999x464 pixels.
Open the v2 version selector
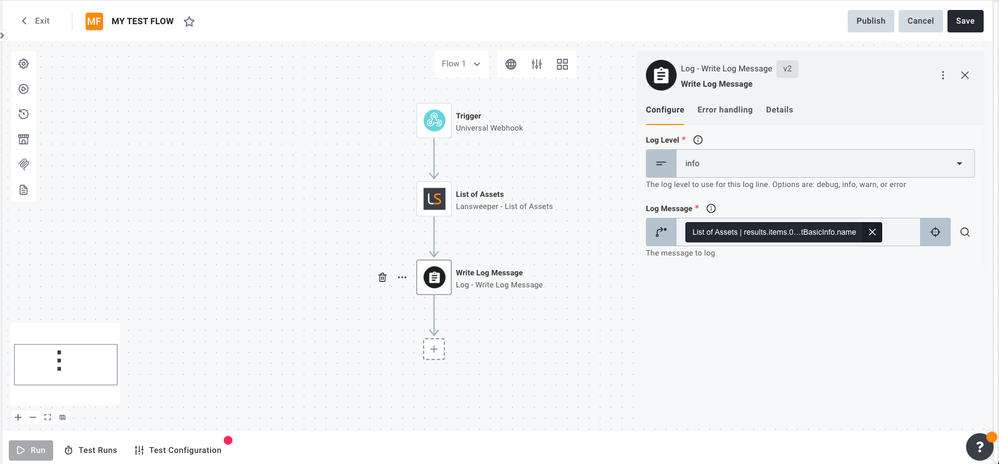(787, 69)
